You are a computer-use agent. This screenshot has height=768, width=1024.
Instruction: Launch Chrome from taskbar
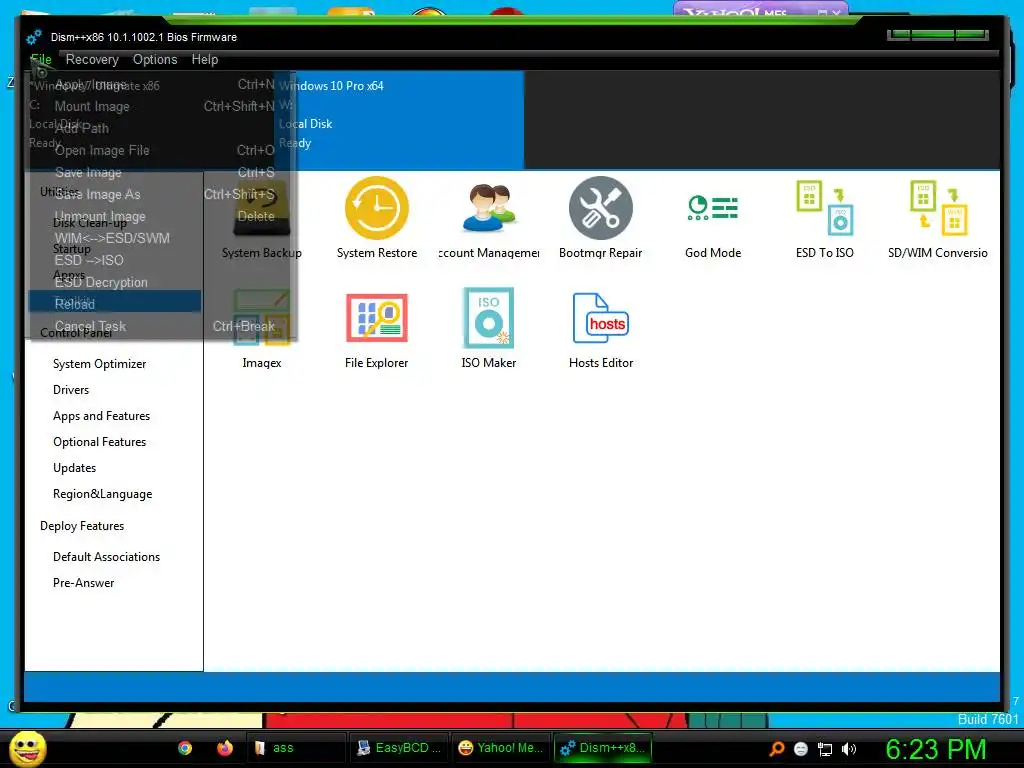pos(185,748)
